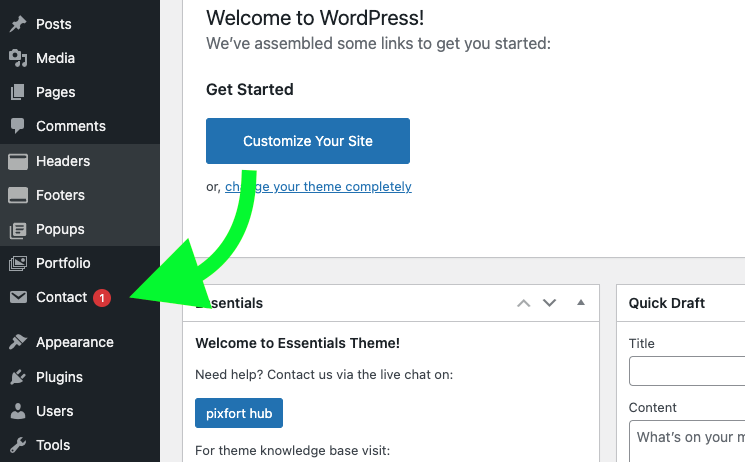
Task: Select the Footers layout icon
Action: (18, 195)
